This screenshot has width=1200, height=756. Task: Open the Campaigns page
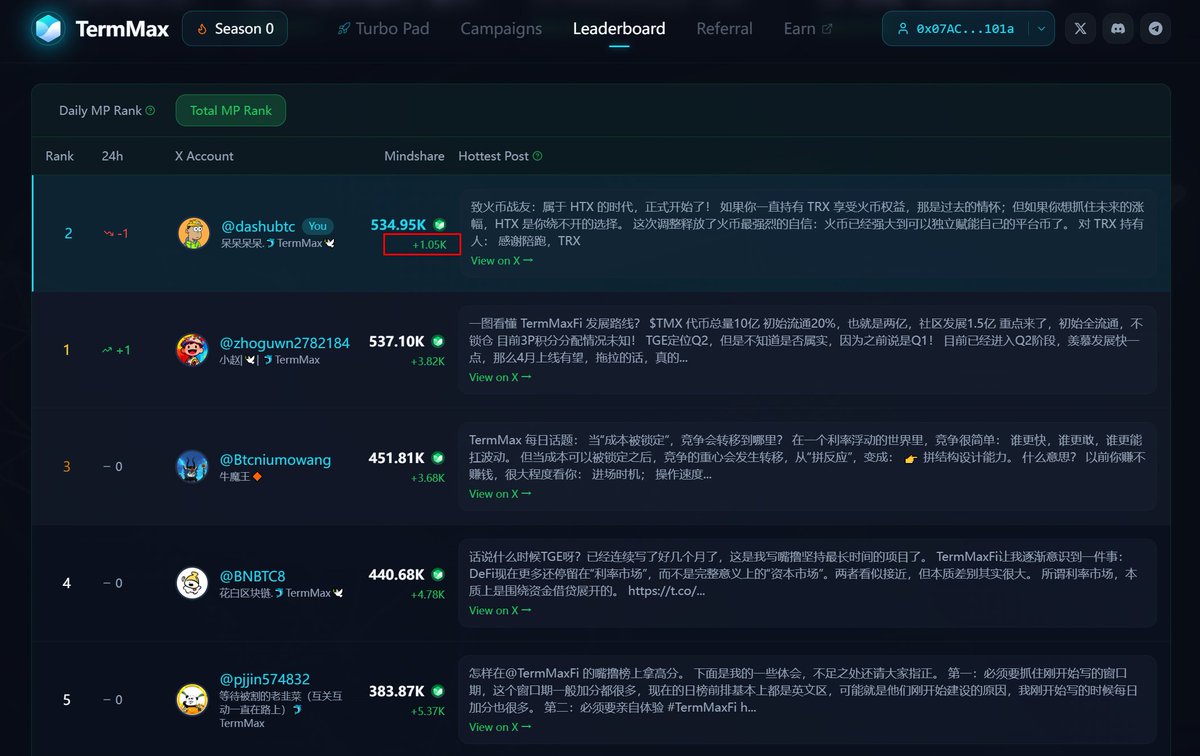500,29
